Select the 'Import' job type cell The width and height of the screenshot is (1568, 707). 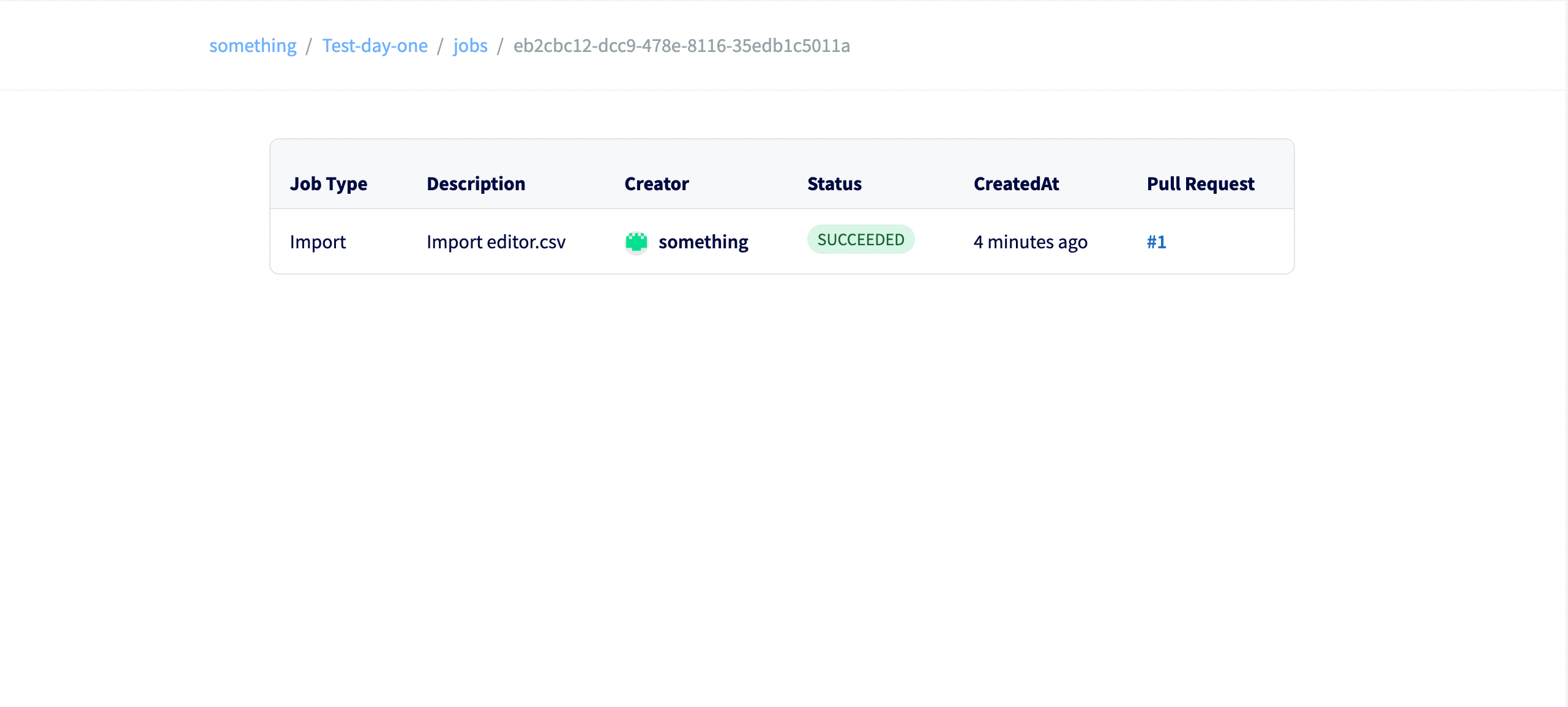coord(318,242)
